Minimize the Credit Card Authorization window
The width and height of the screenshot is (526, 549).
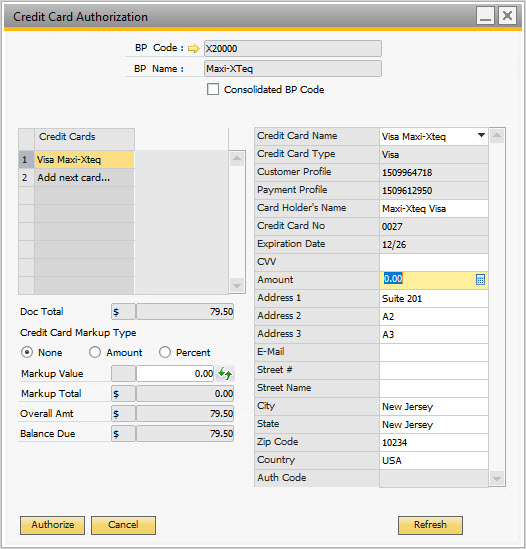click(485, 16)
